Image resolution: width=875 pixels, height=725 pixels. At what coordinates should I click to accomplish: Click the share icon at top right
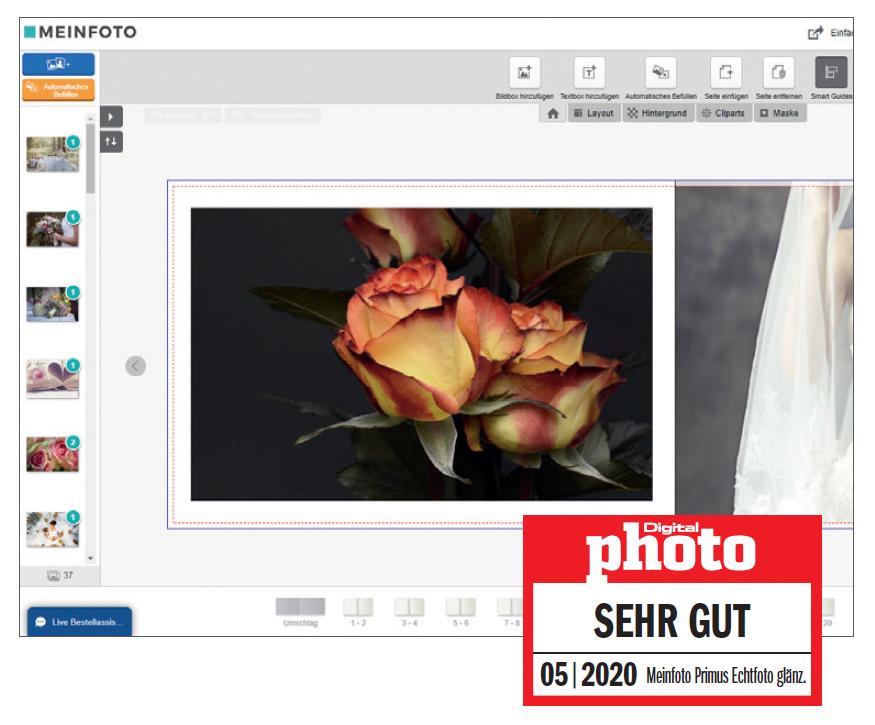[815, 33]
